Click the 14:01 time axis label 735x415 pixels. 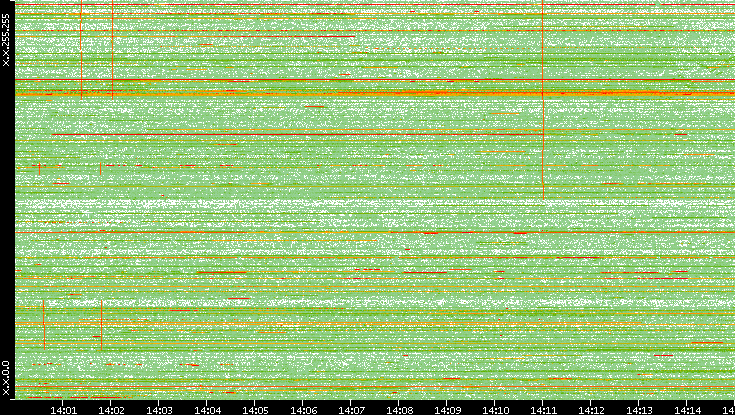click(63, 410)
